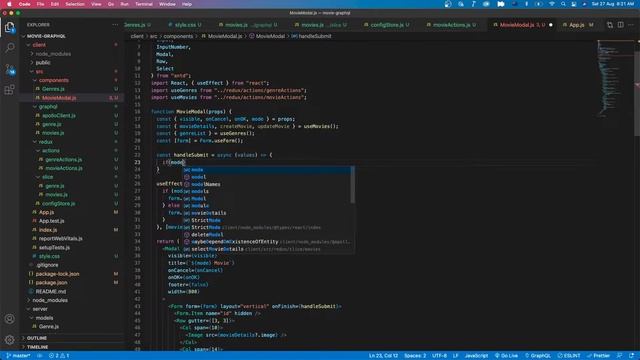Open the Terminal menu
This screenshot has width=640, height=360.
coord(144,4)
